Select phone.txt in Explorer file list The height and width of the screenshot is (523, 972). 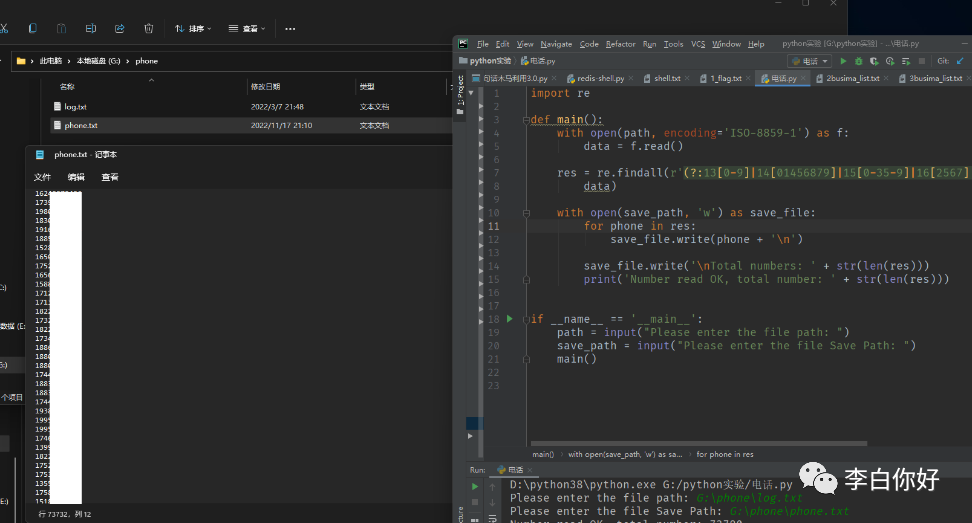click(250, 125)
